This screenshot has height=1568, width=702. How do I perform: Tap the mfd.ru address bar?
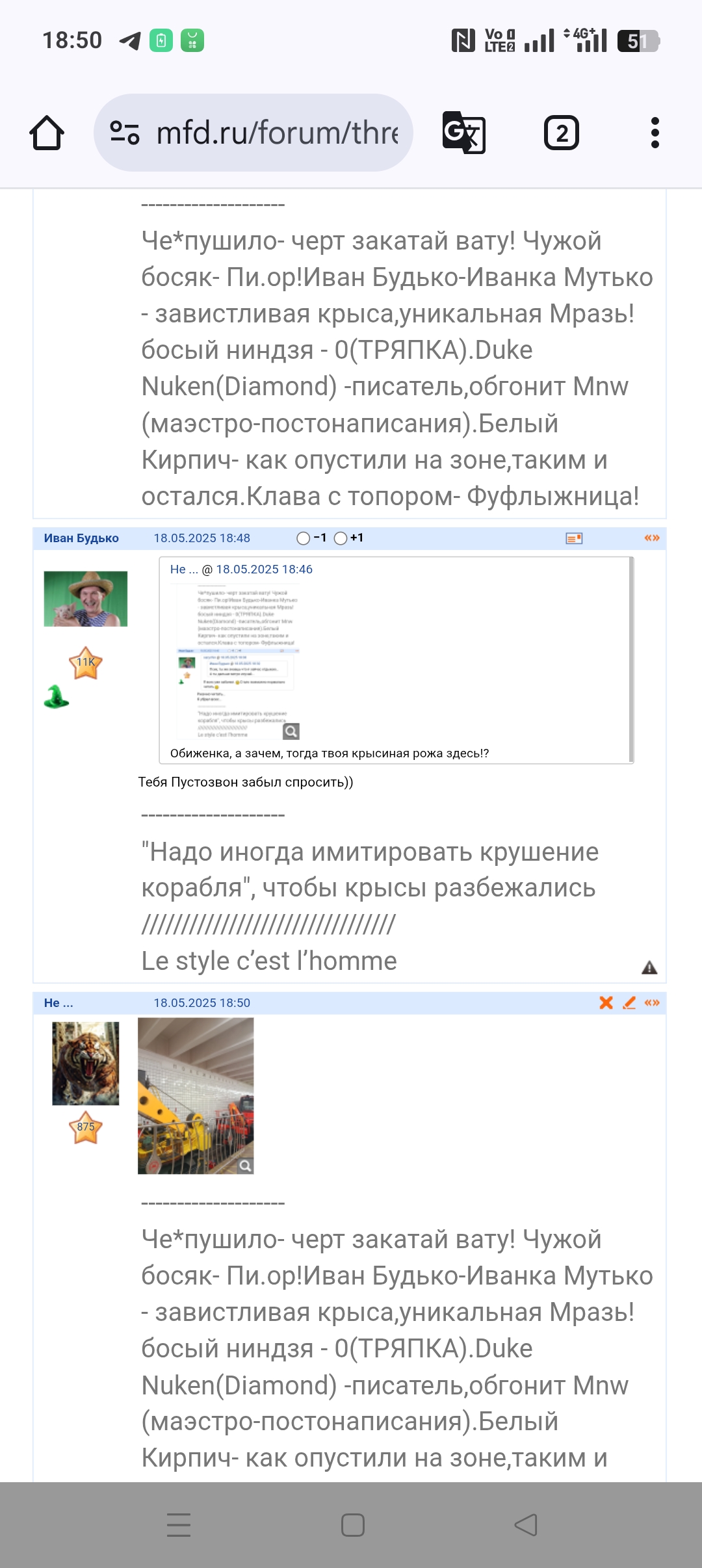click(253, 133)
